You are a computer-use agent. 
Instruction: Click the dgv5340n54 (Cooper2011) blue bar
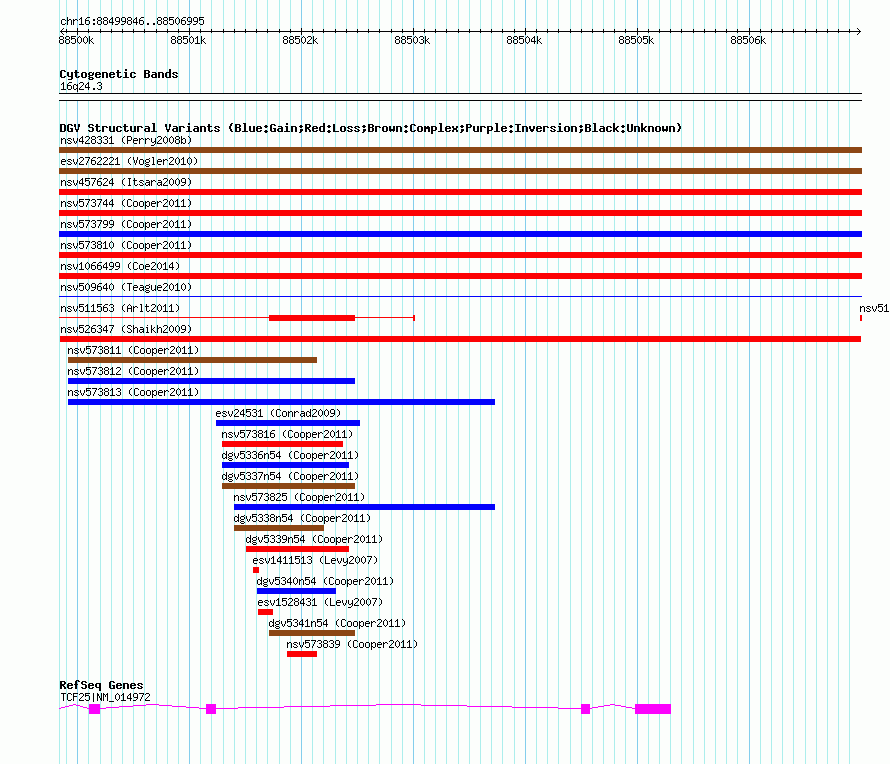[x=296, y=591]
